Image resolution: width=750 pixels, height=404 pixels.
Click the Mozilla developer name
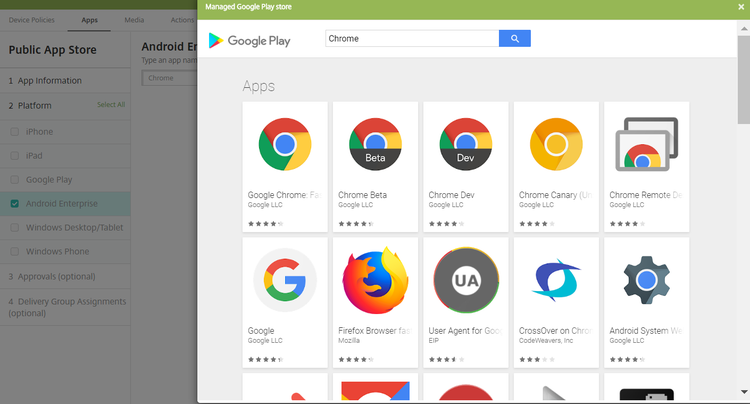click(349, 340)
